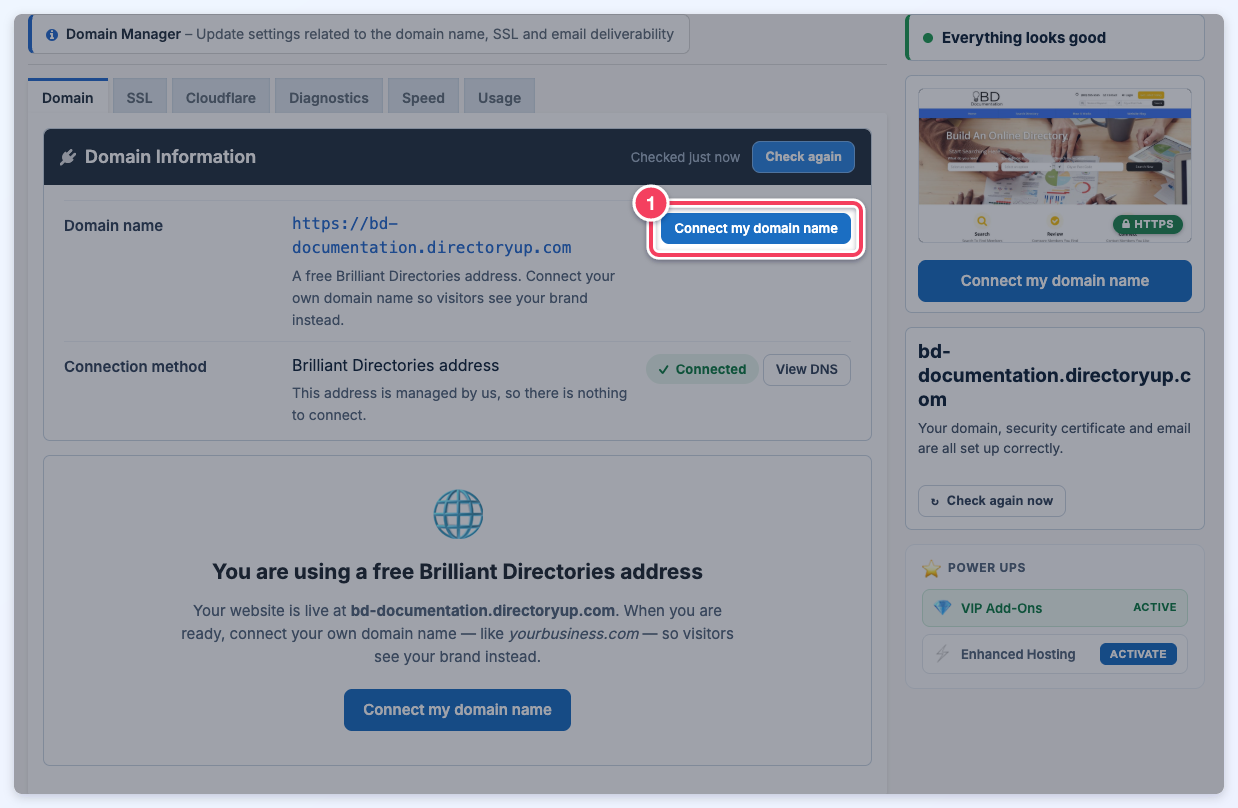Click the green HTTPS lock badge
Viewport: 1238px width, 808px height.
(1147, 224)
